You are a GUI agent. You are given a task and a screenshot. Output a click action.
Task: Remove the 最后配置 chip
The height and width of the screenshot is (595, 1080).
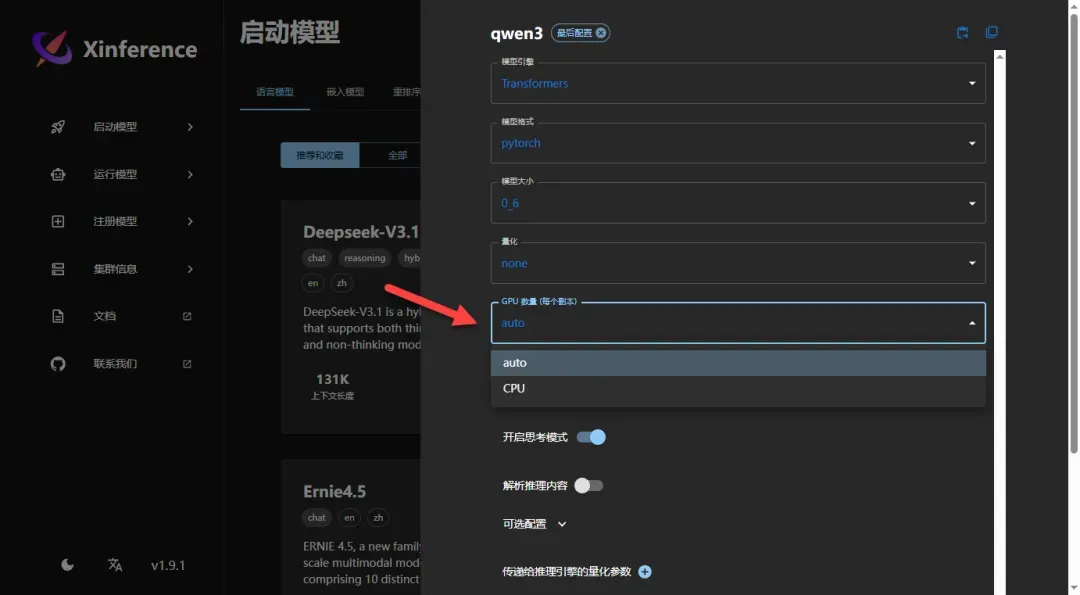[601, 33]
